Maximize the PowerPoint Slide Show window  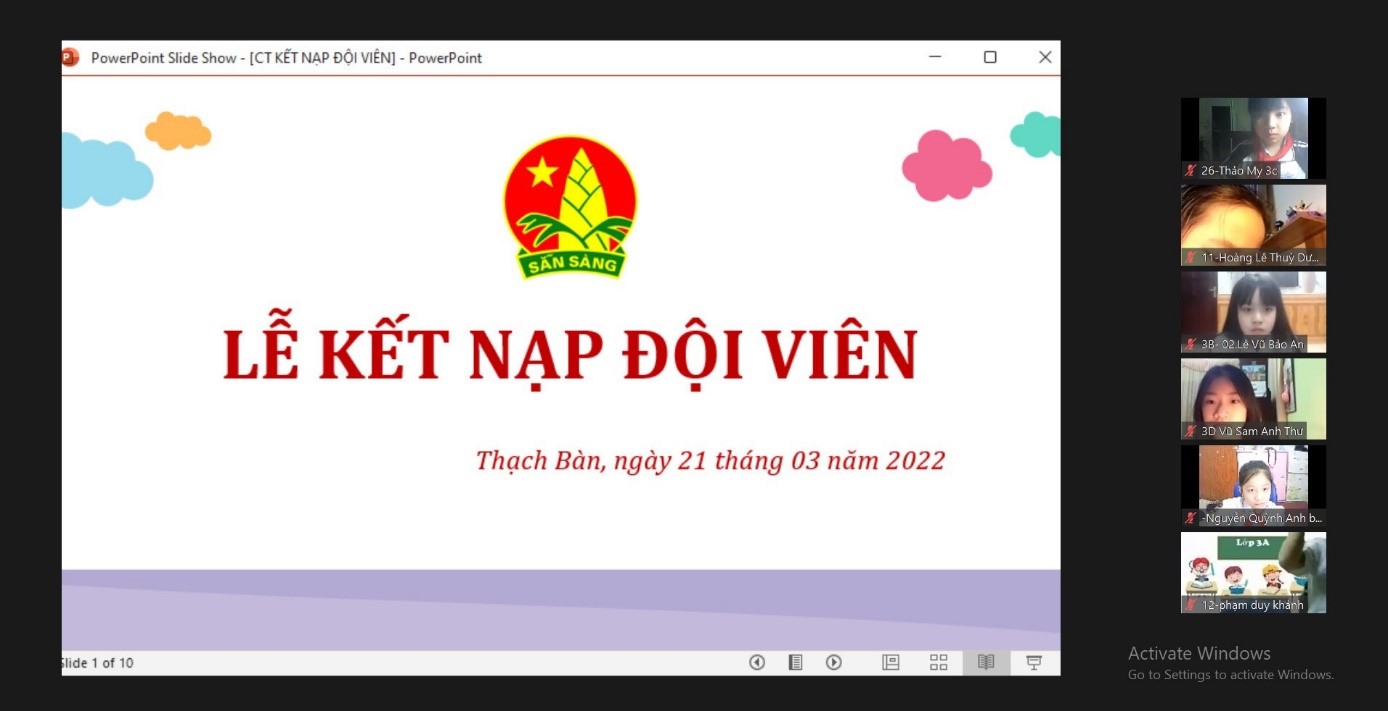click(x=989, y=57)
